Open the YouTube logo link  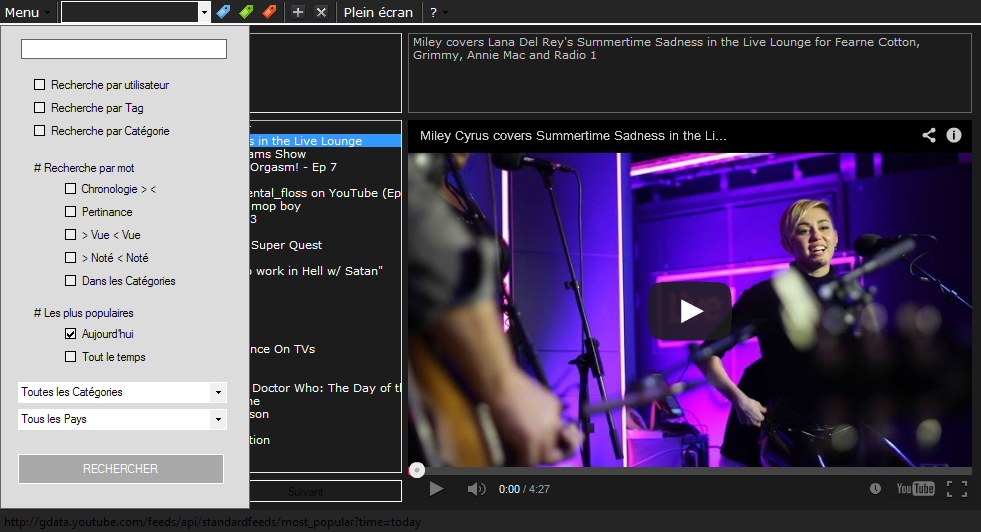[915, 489]
